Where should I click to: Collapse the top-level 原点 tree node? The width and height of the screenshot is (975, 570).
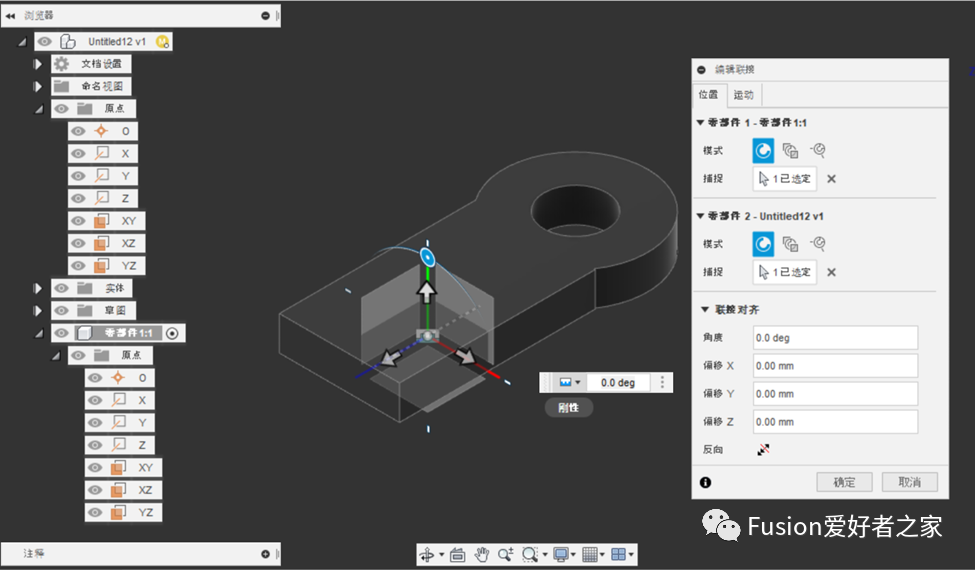point(39,109)
